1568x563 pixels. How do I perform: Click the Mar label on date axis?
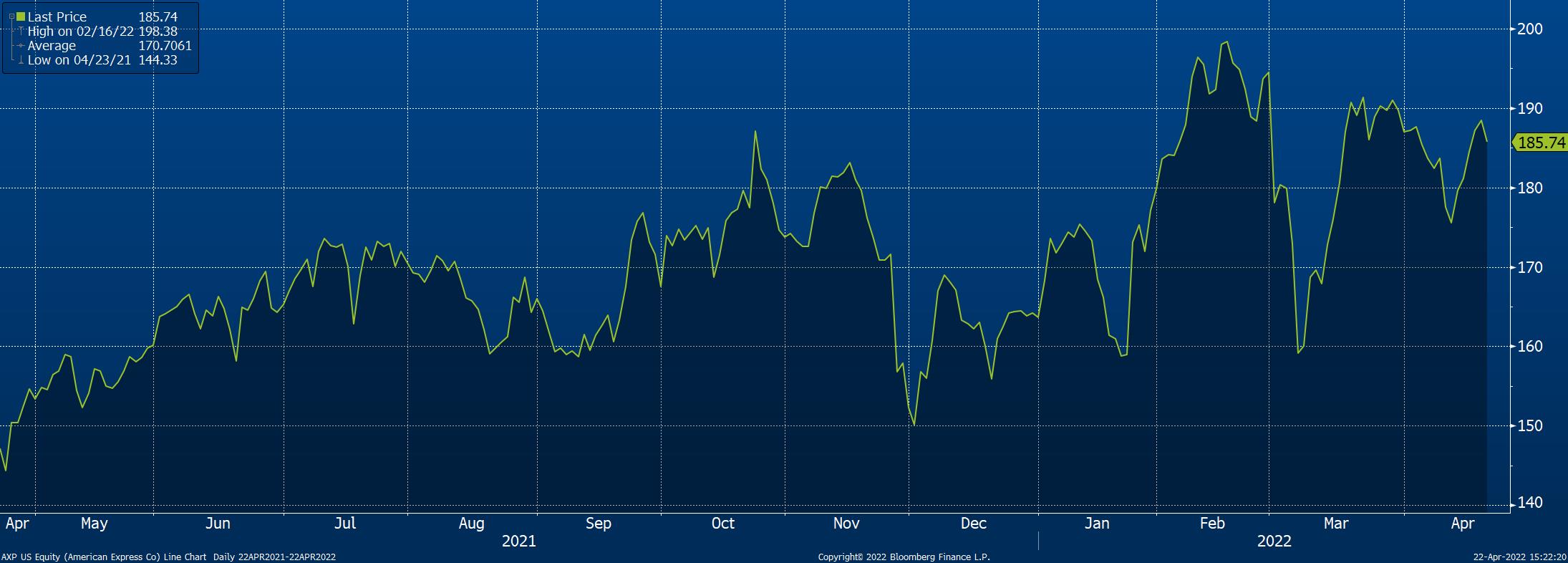[1336, 524]
